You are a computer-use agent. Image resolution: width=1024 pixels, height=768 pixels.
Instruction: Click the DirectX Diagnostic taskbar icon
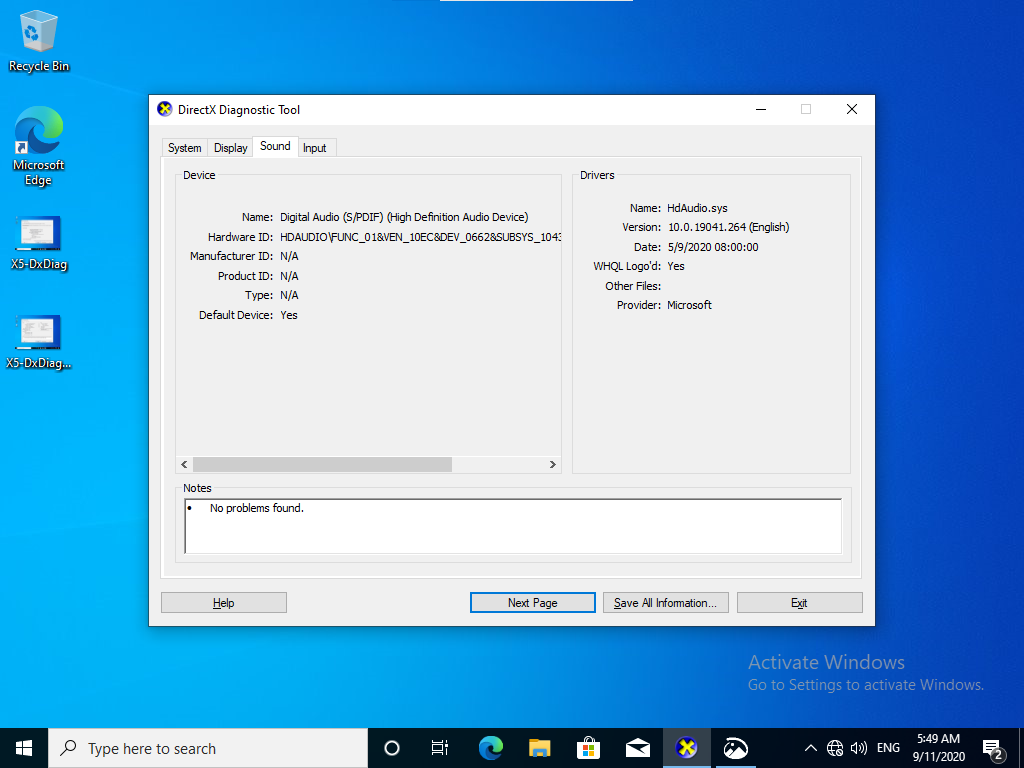[x=686, y=748]
